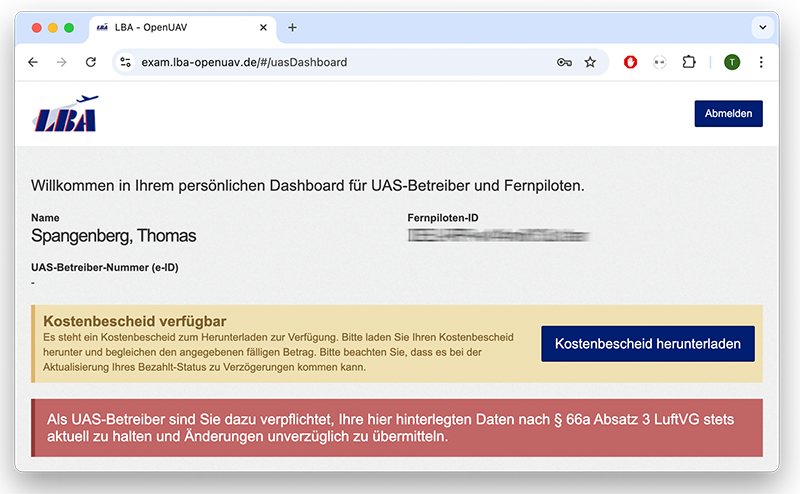The width and height of the screenshot is (800, 494).
Task: Open the saved passwords key icon
Action: pos(564,62)
